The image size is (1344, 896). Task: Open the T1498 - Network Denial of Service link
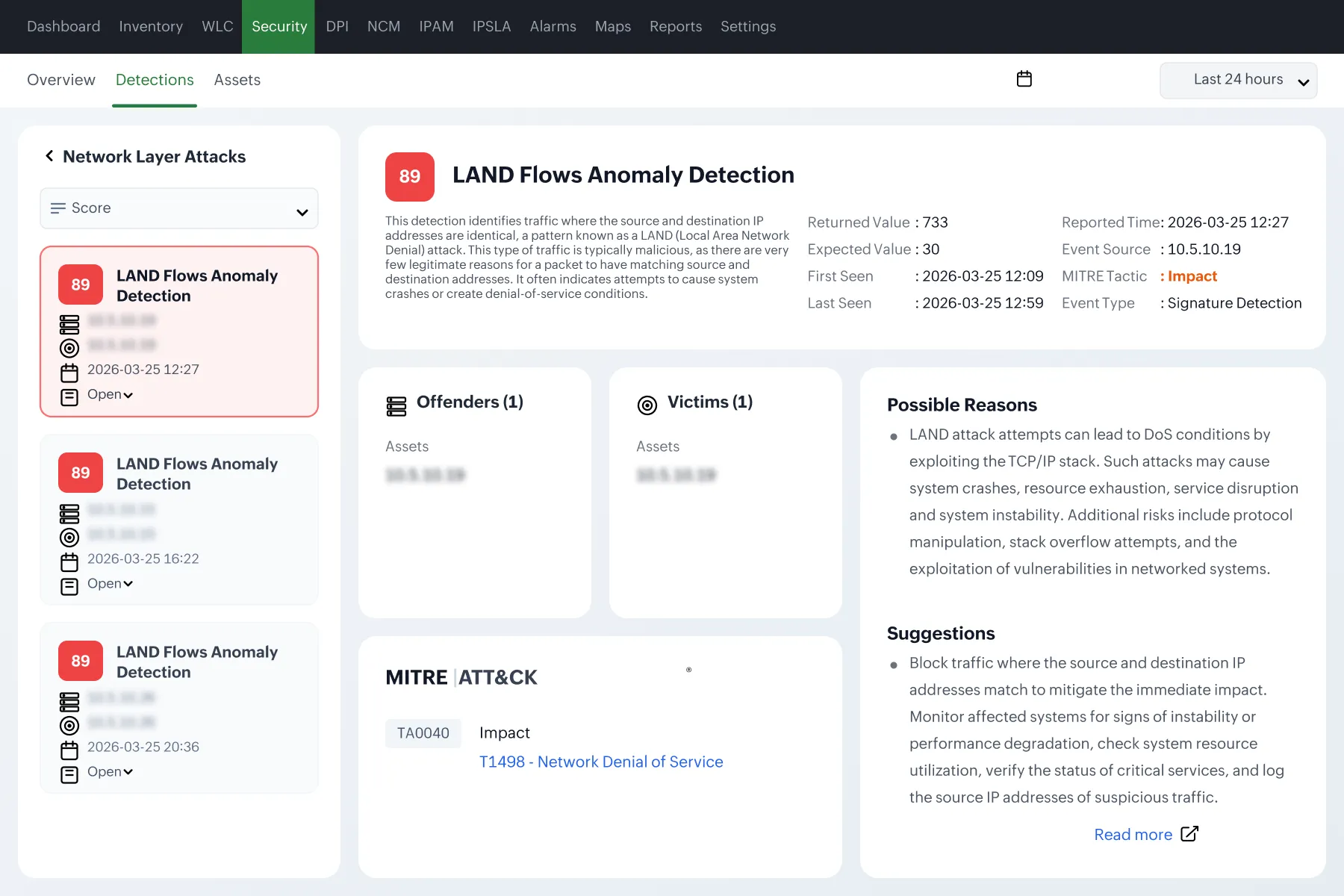tap(601, 762)
